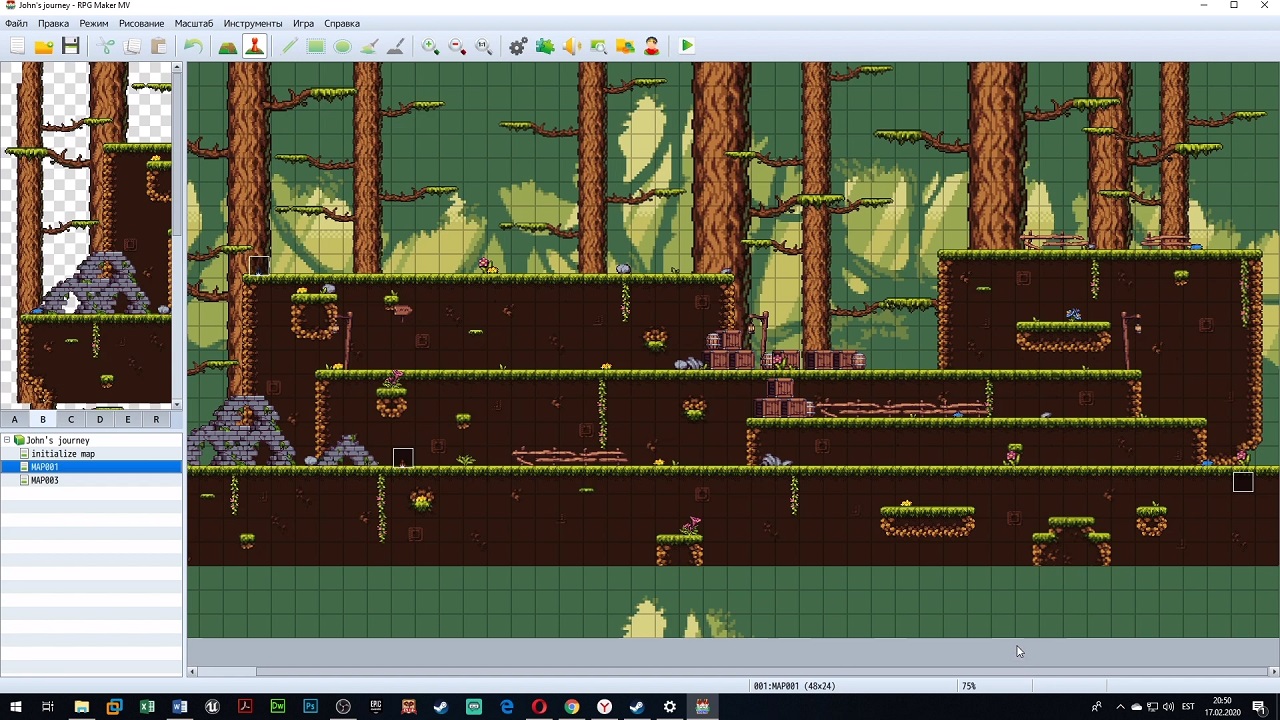Select the Rectangle drawing tool
Screen dimensions: 1280x720
[316, 46]
